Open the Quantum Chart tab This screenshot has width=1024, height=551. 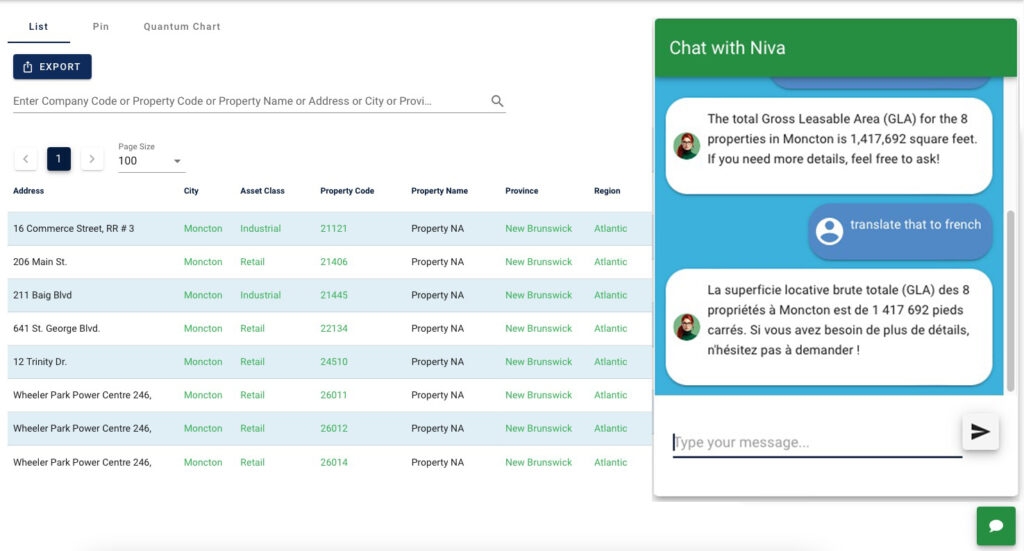tap(182, 27)
